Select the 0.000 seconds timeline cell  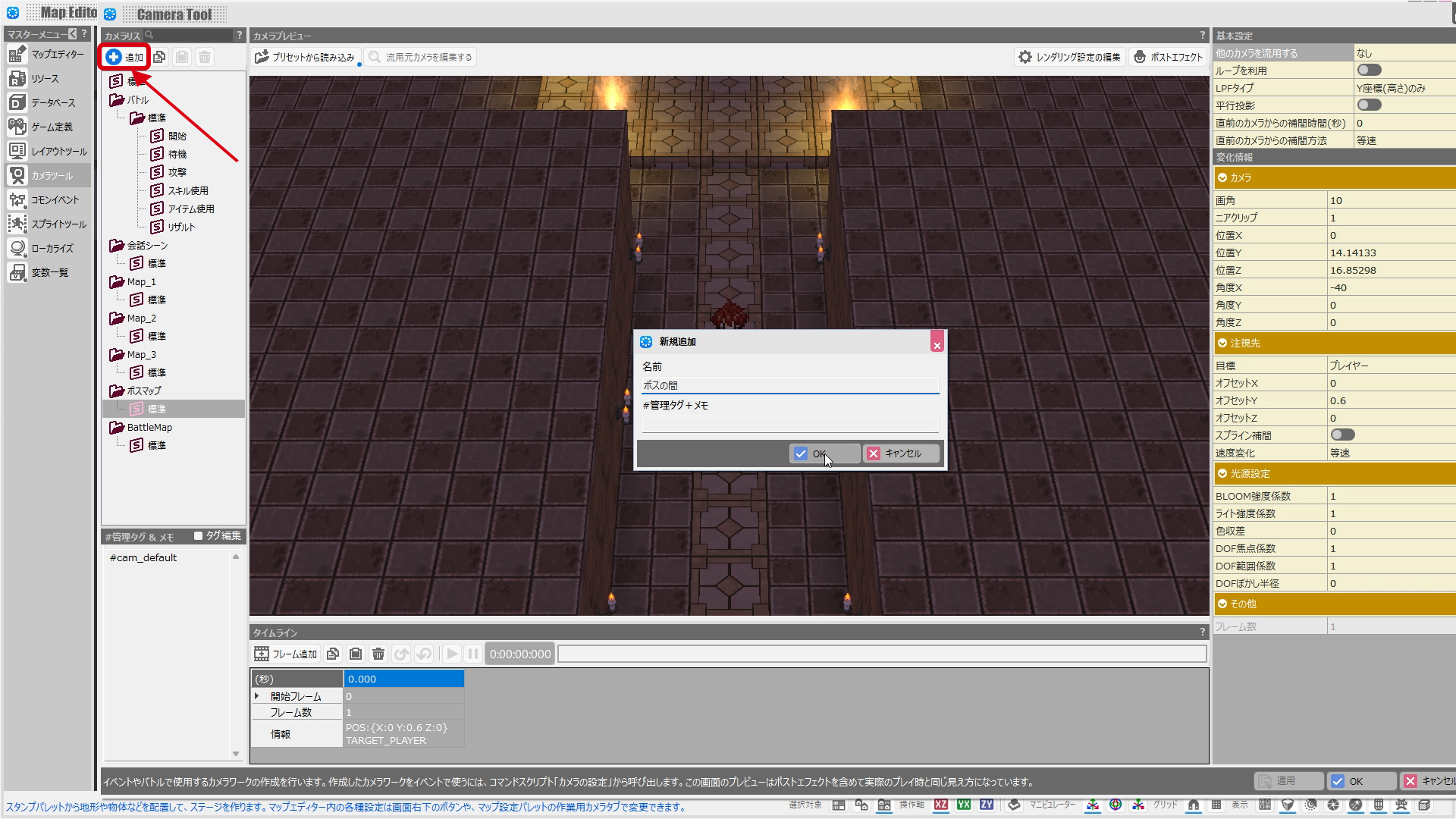(x=404, y=679)
